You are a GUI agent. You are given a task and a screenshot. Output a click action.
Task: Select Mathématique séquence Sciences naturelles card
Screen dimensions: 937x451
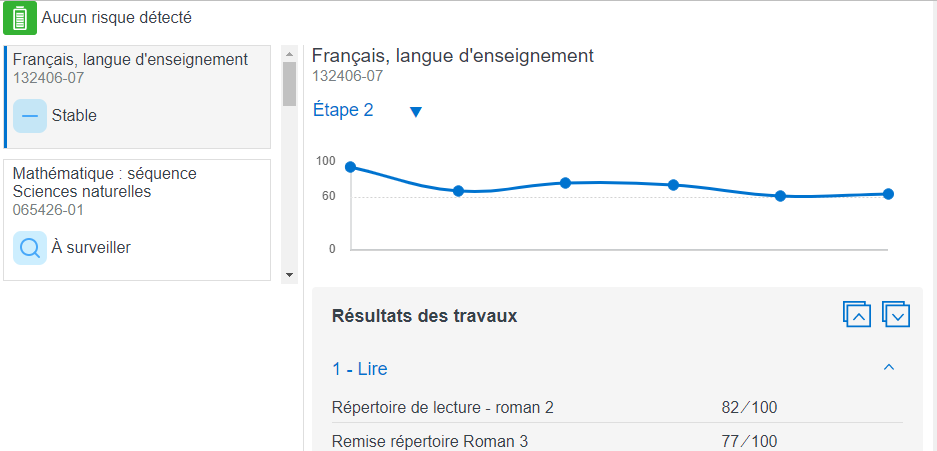[x=137, y=219]
